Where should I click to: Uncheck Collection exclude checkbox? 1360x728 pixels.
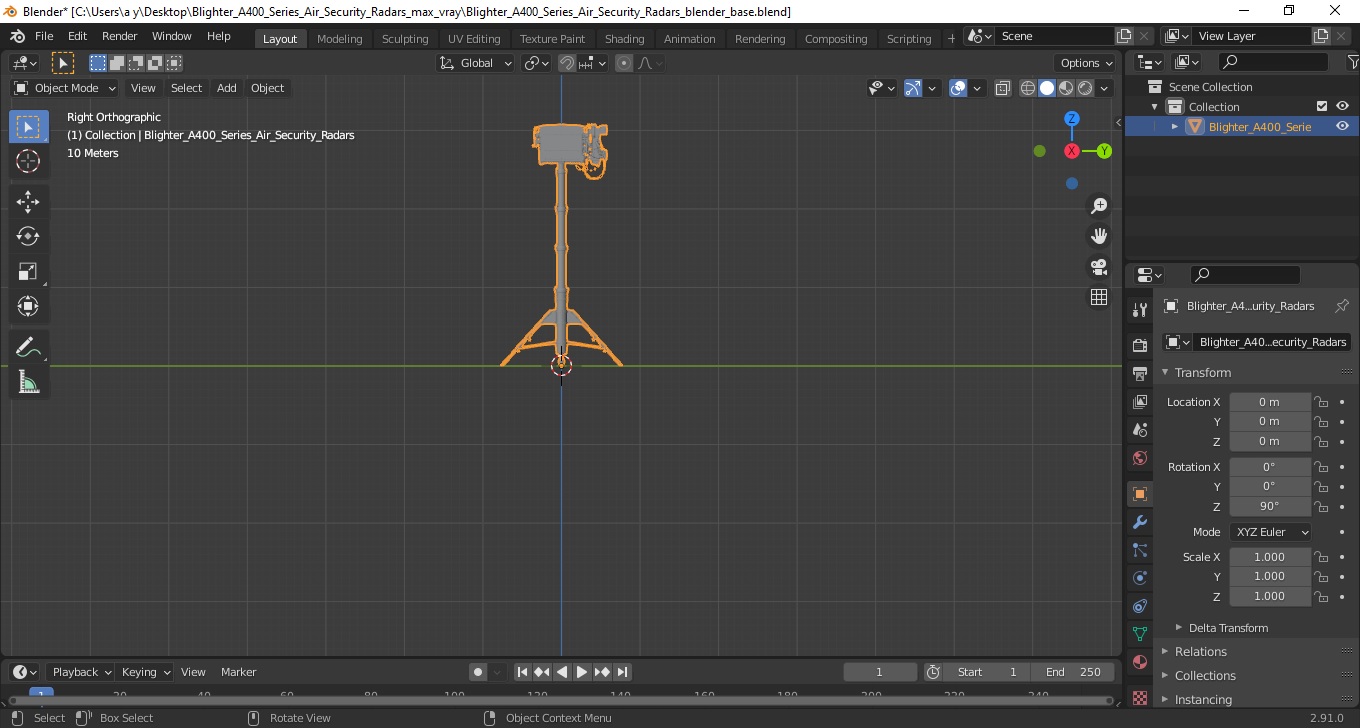(1322, 107)
